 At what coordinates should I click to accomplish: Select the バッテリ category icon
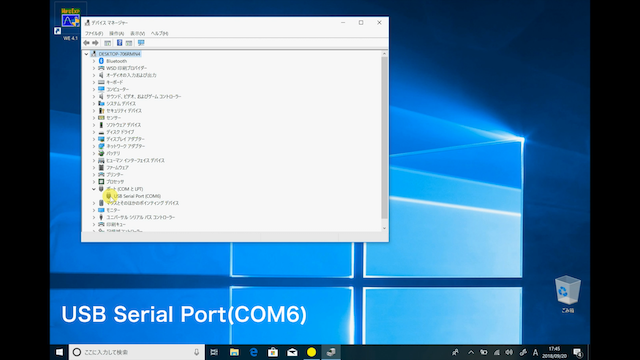click(x=101, y=153)
